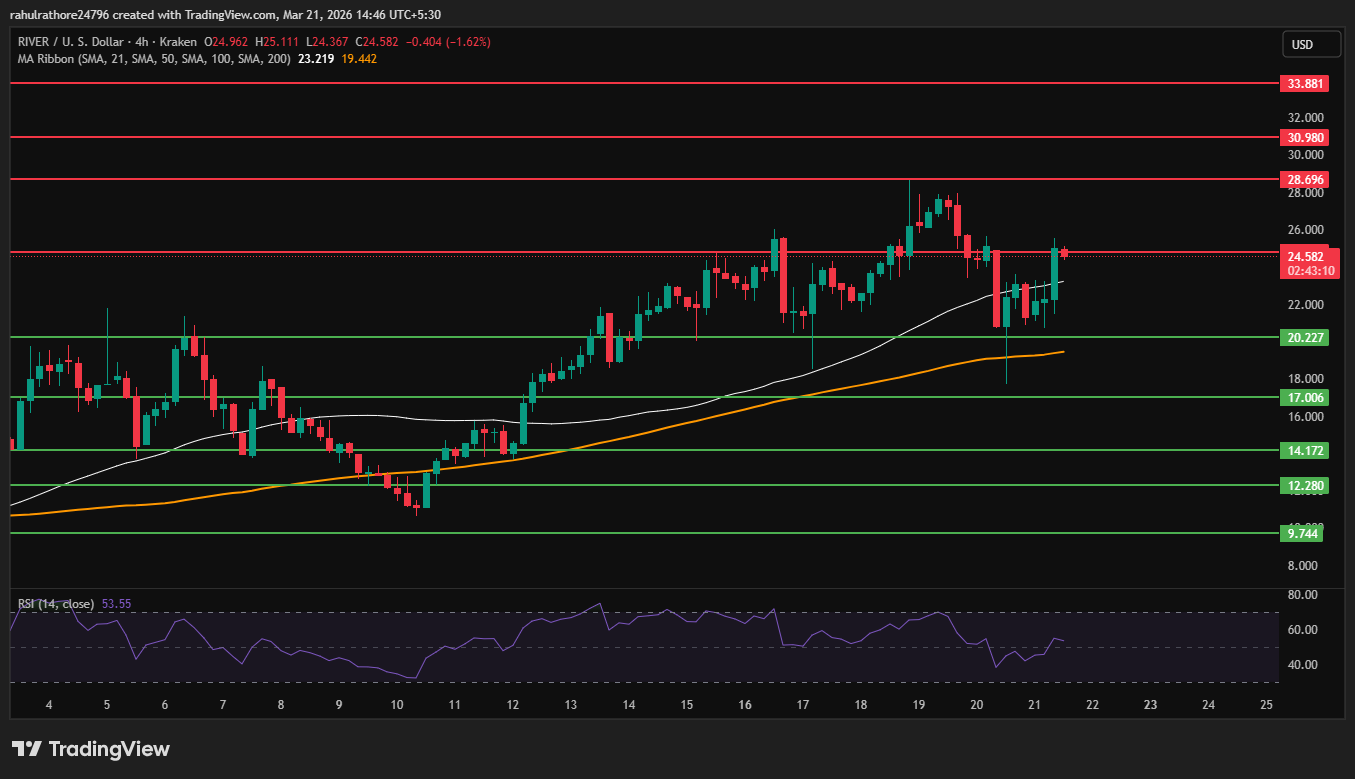Click the 14.172 green support label
1355x779 pixels.
tap(1304, 451)
